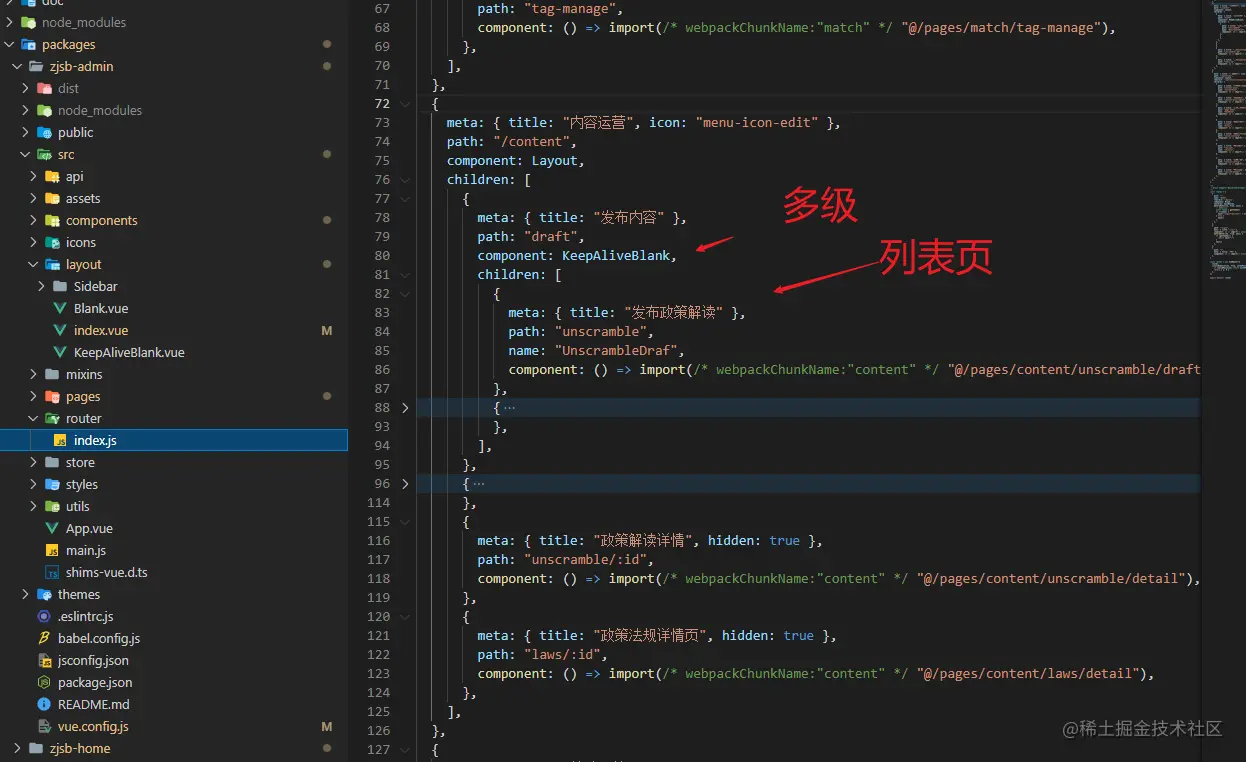
Task: Unfold the collapsed code block at line 96
Action: (405, 483)
